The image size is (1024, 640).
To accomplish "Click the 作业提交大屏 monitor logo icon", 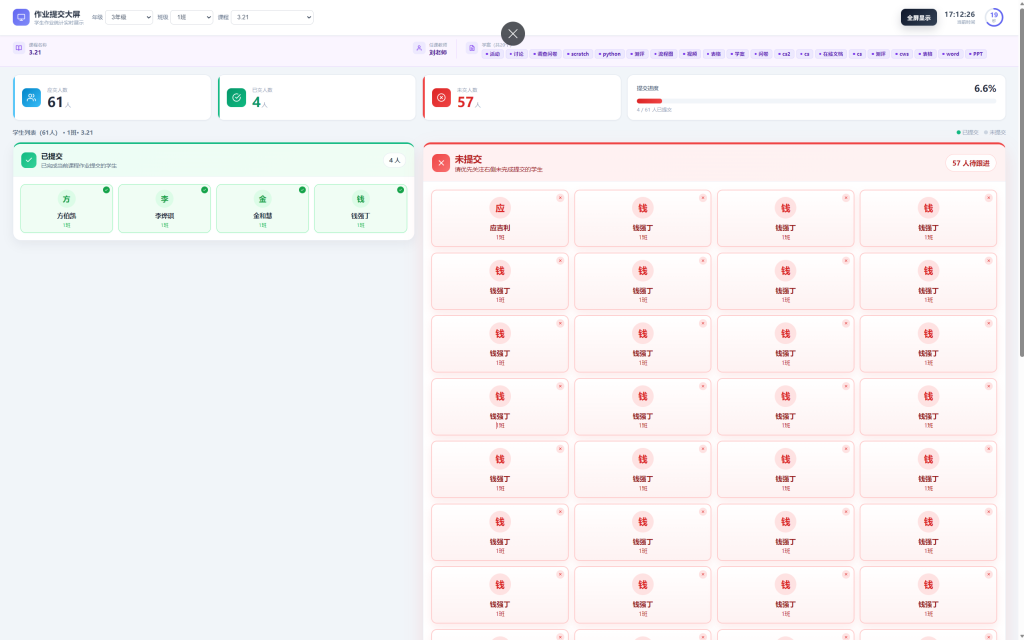I will tap(21, 17).
